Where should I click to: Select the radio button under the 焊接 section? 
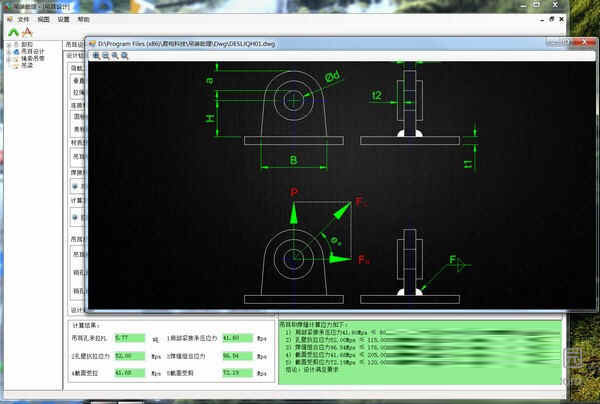click(73, 186)
